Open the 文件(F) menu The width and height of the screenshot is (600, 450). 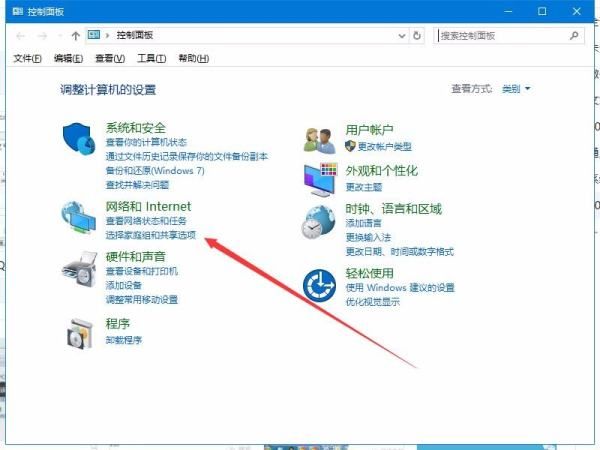[27, 58]
